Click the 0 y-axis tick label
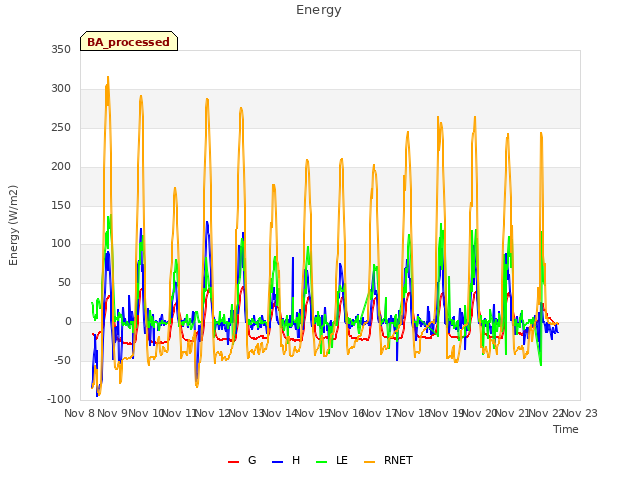This screenshot has height=480, width=640. point(68,322)
